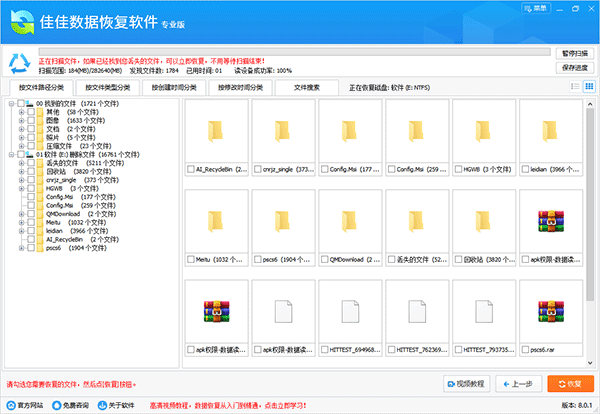Open the pscs6 (1904) folder thumbnail icon
Viewport: 600px width, 414px height.
(x=282, y=221)
